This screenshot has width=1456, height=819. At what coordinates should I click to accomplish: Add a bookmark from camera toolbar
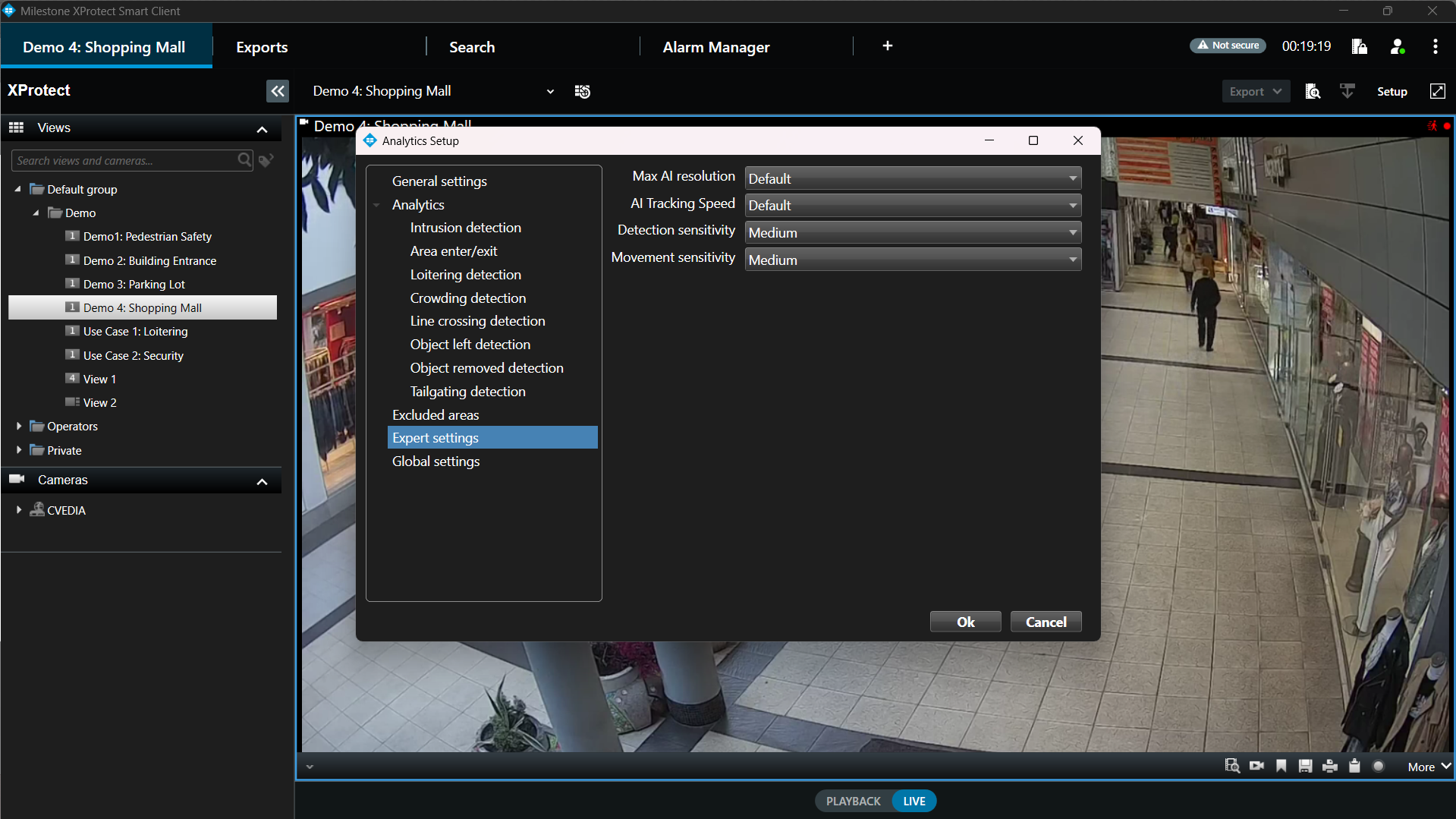[x=1281, y=766]
